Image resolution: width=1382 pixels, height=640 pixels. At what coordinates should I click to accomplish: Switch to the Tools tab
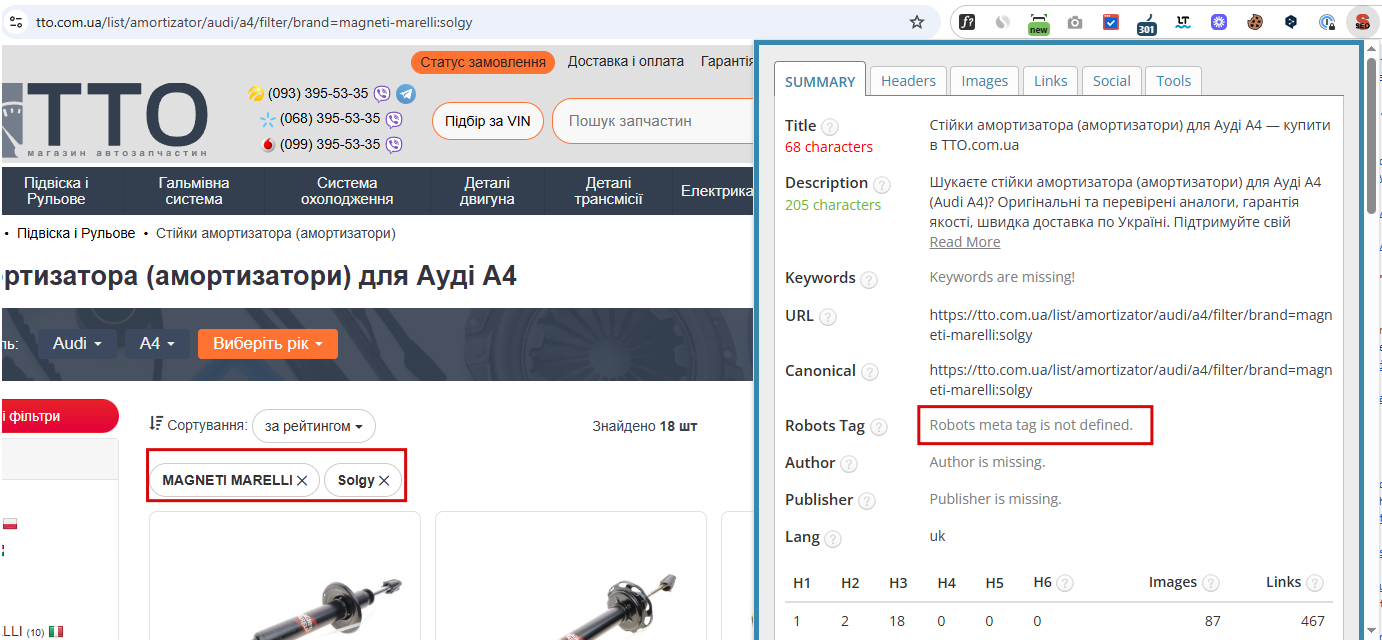1174,81
